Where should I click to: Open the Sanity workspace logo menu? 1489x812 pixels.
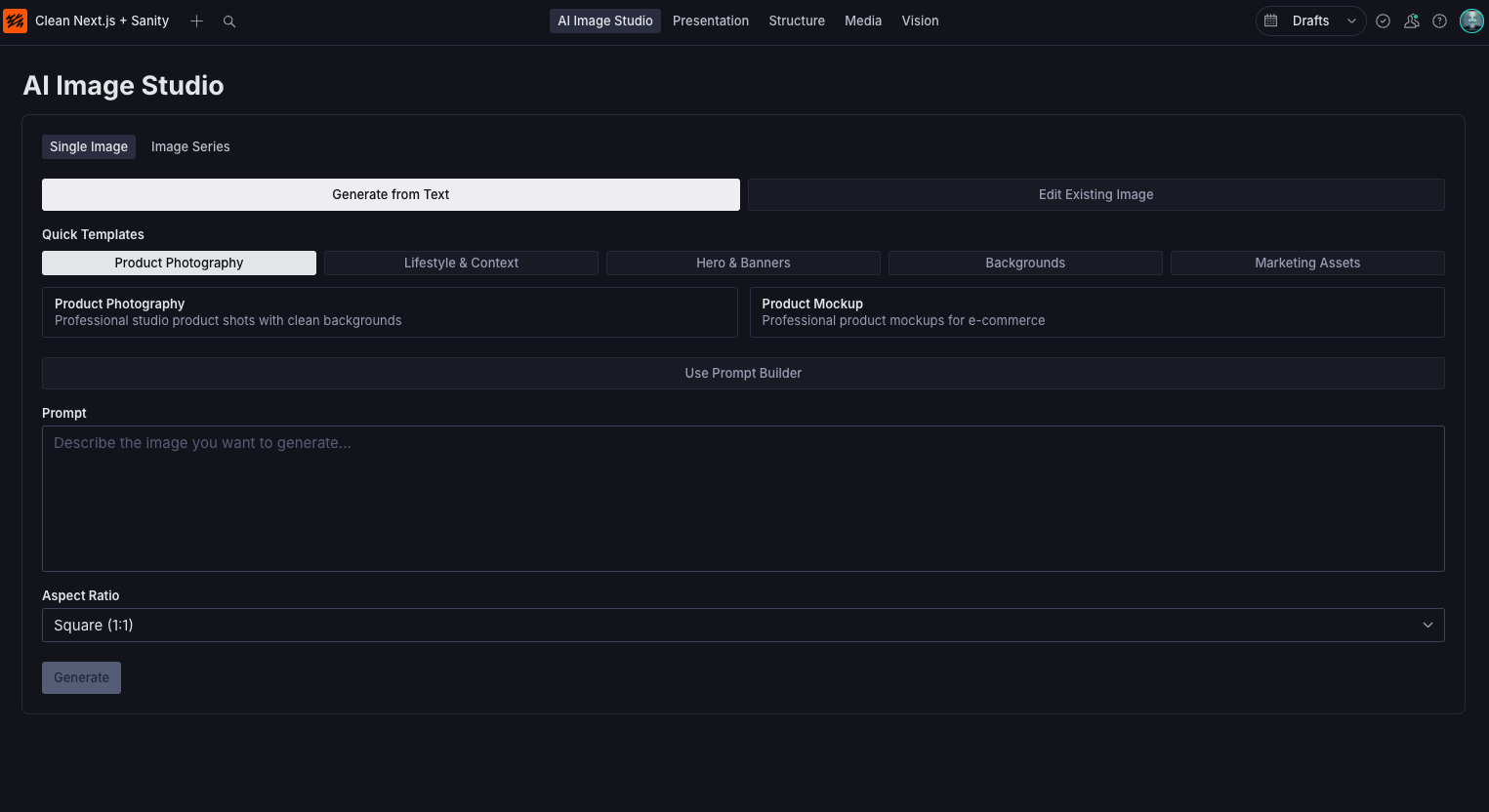pyautogui.click(x=16, y=20)
